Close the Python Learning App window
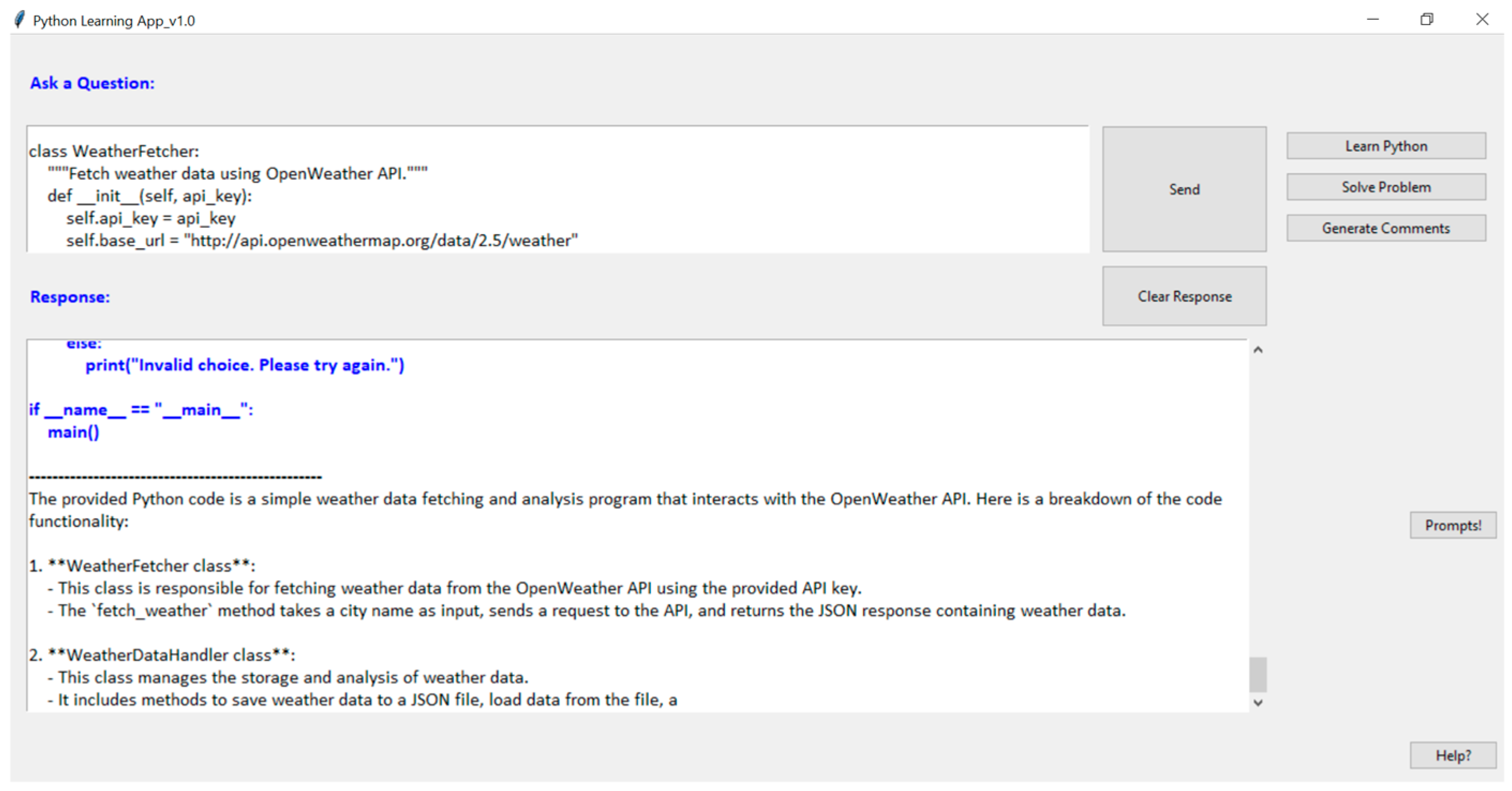1512x791 pixels. pos(1481,20)
